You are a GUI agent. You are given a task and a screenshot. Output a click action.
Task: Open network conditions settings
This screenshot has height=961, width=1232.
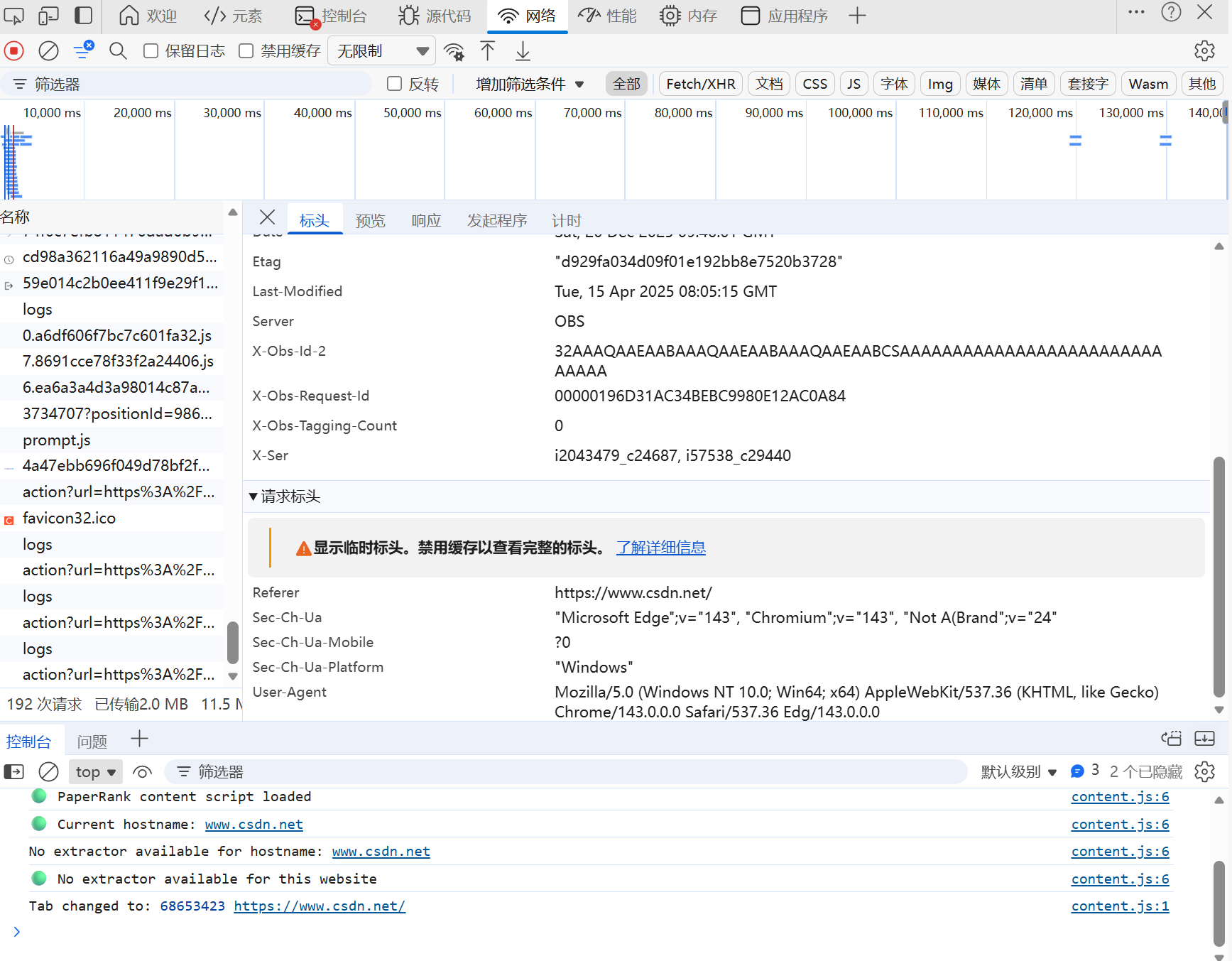pos(454,50)
